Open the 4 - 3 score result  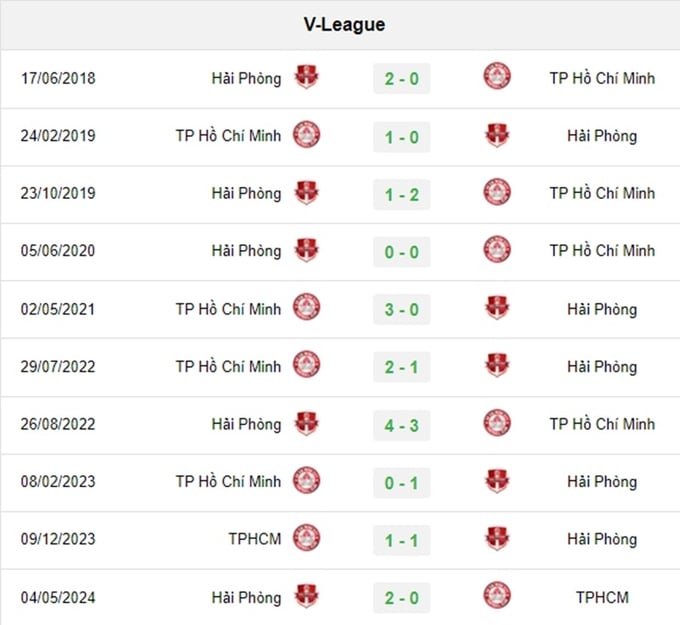402,425
